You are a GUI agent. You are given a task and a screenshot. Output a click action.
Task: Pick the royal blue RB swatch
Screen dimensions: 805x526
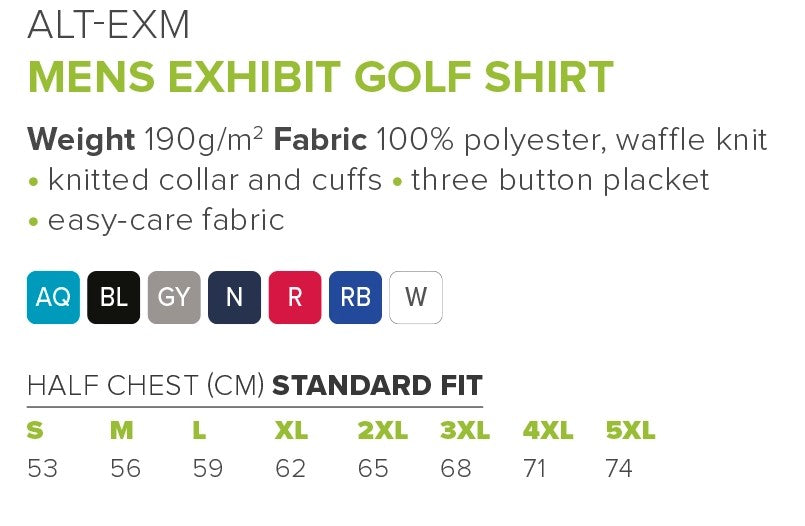tap(355, 298)
